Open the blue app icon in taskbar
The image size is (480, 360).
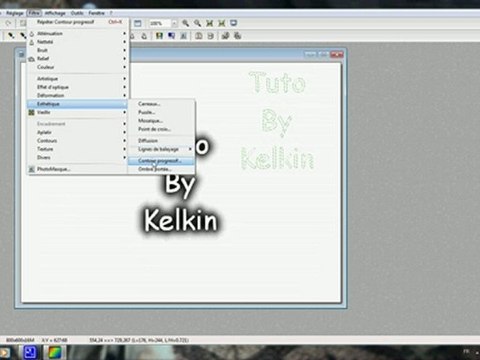30,352
